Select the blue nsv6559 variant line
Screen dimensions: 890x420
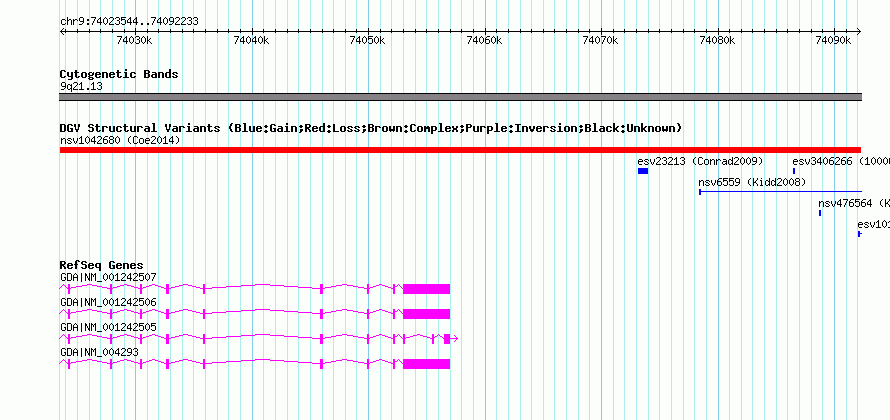780,192
